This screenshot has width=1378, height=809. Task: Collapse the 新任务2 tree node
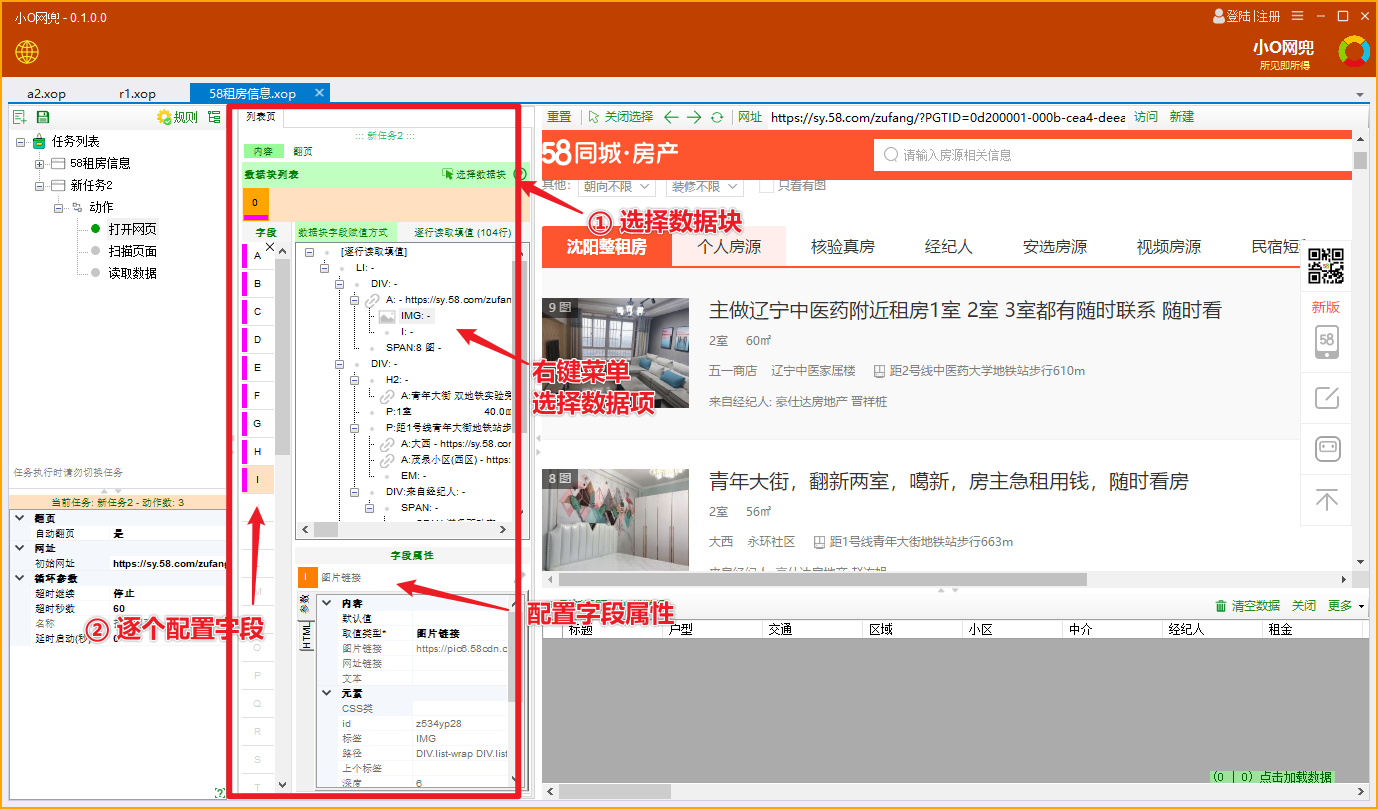39,185
